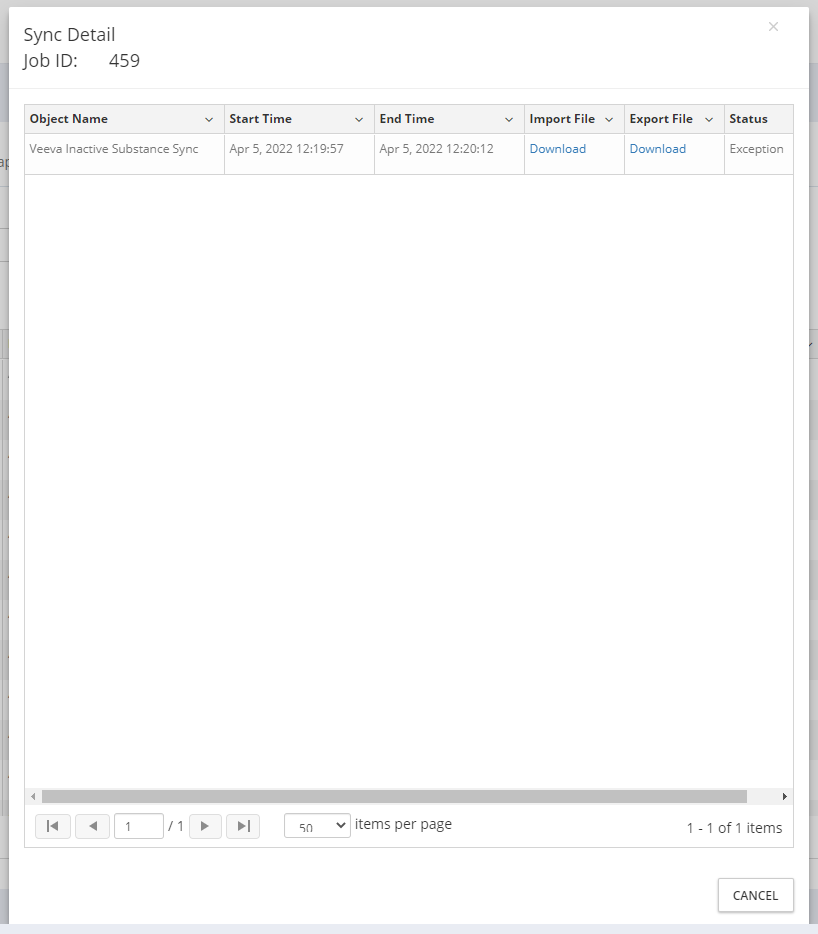818x934 pixels.
Task: Open Start Time column dropdown arrow
Action: (x=359, y=120)
